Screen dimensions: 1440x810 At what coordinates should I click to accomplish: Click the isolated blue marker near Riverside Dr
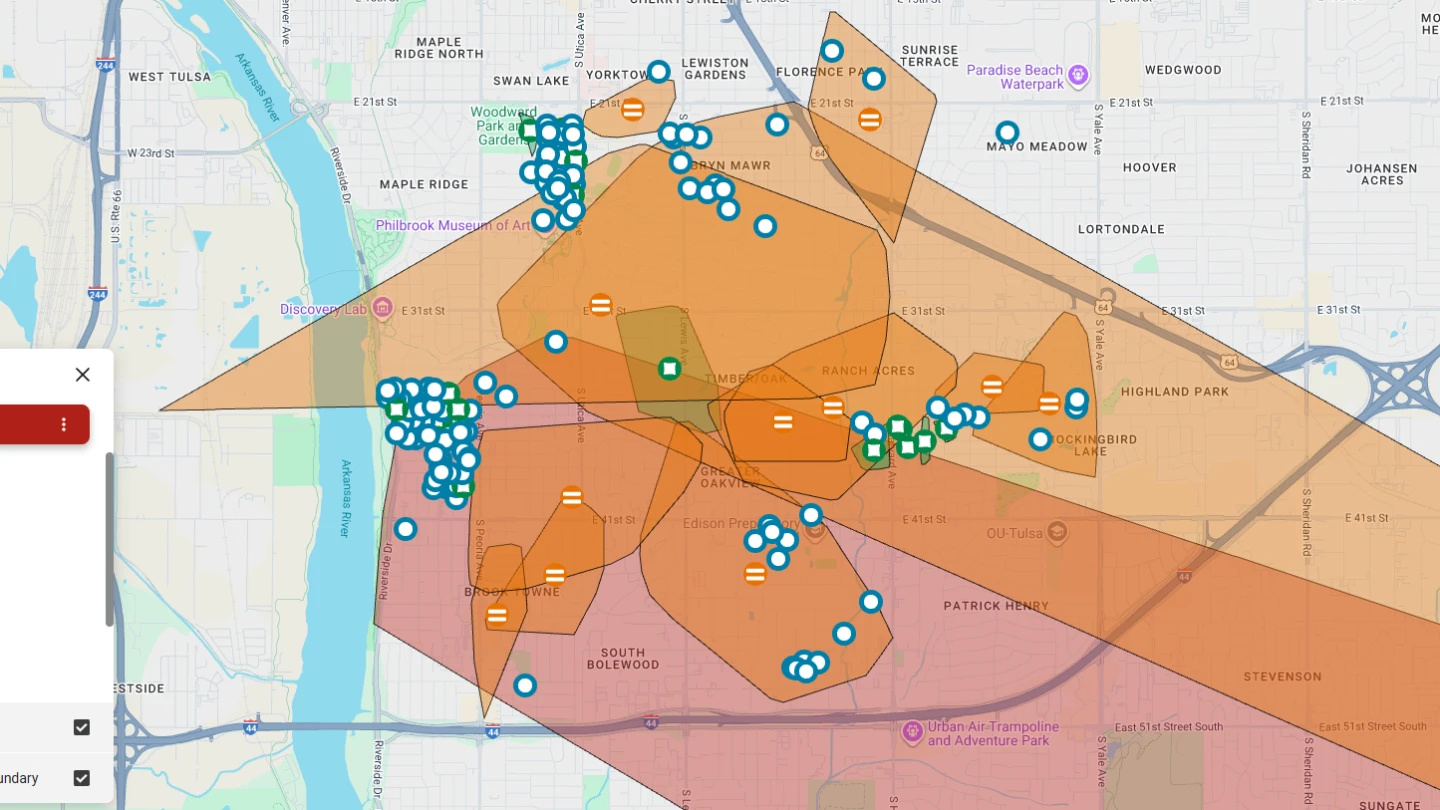[x=405, y=529]
